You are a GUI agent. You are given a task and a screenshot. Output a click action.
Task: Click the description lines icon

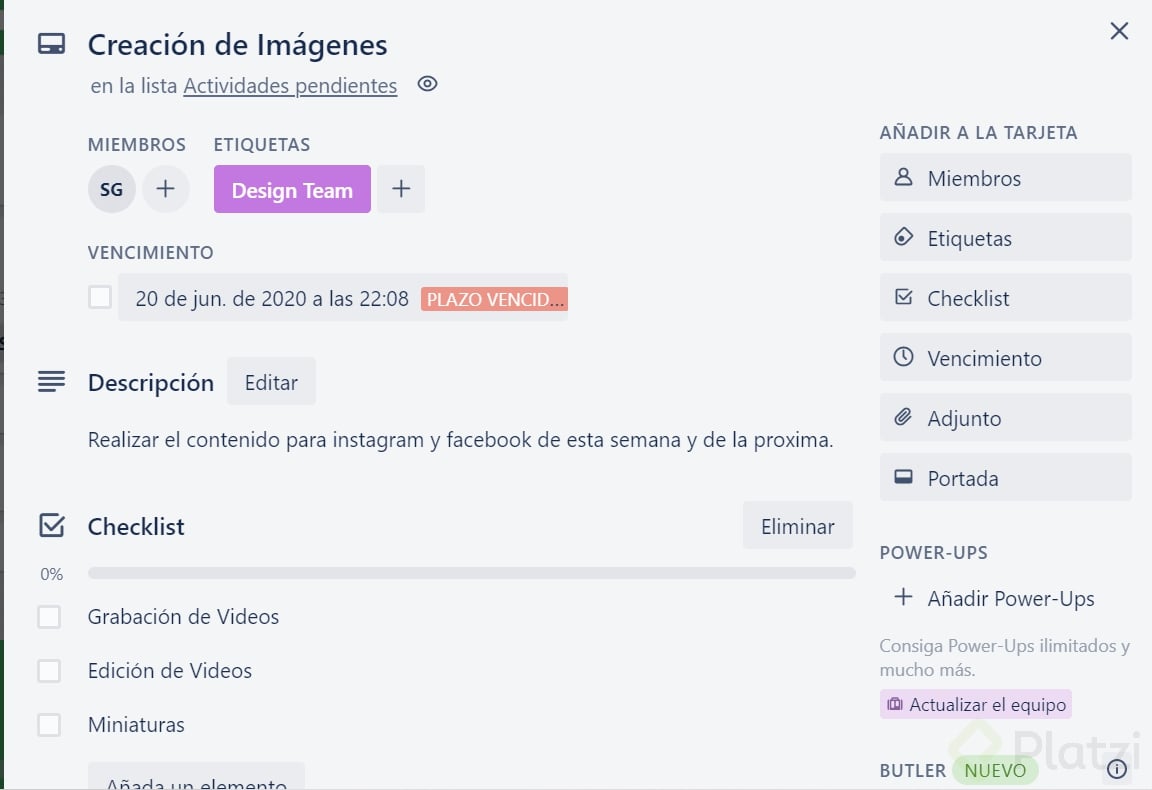pyautogui.click(x=51, y=381)
